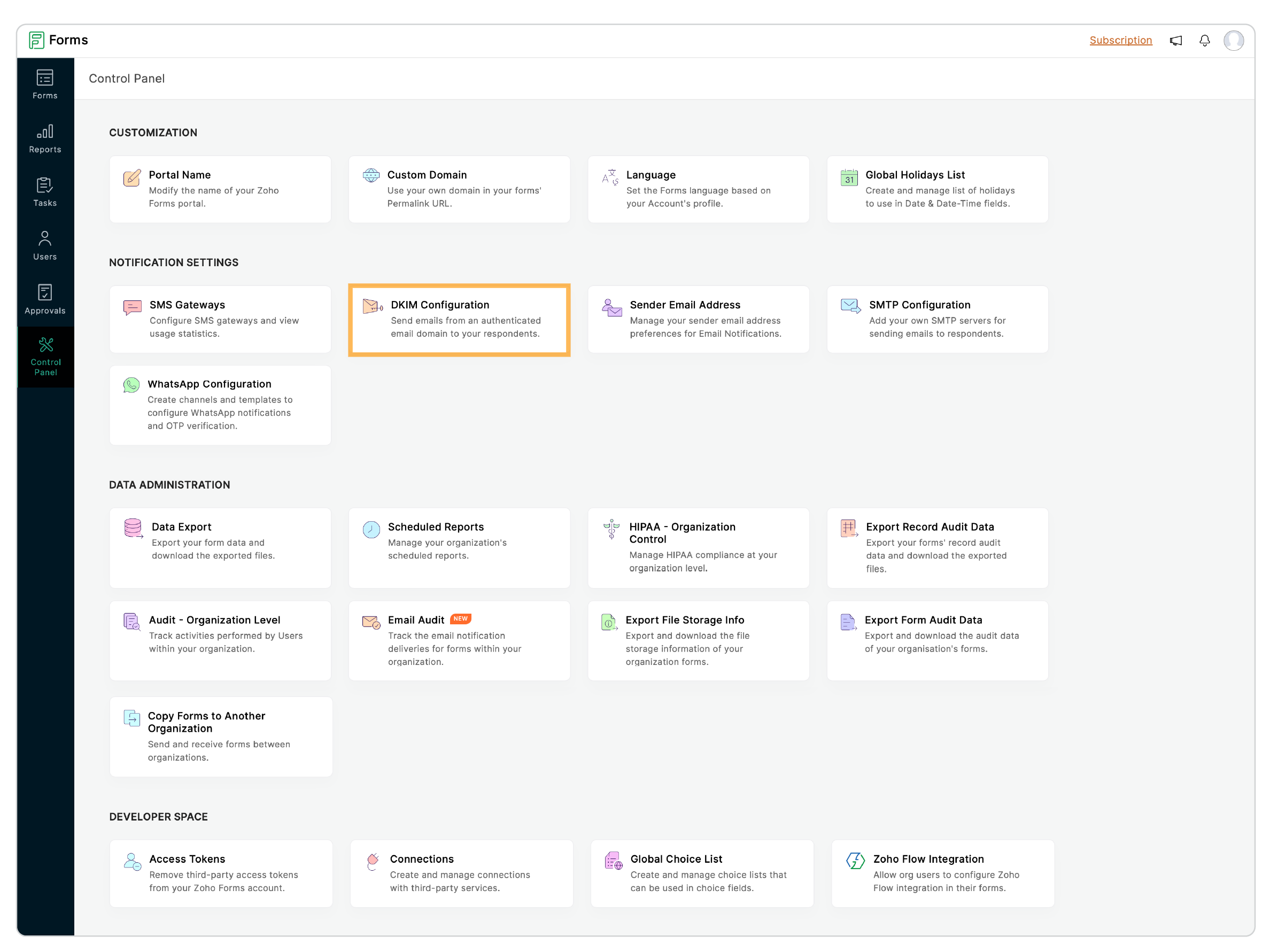Switch to Users section in sidebar
This screenshot has width=1270, height=952.
pos(45,246)
